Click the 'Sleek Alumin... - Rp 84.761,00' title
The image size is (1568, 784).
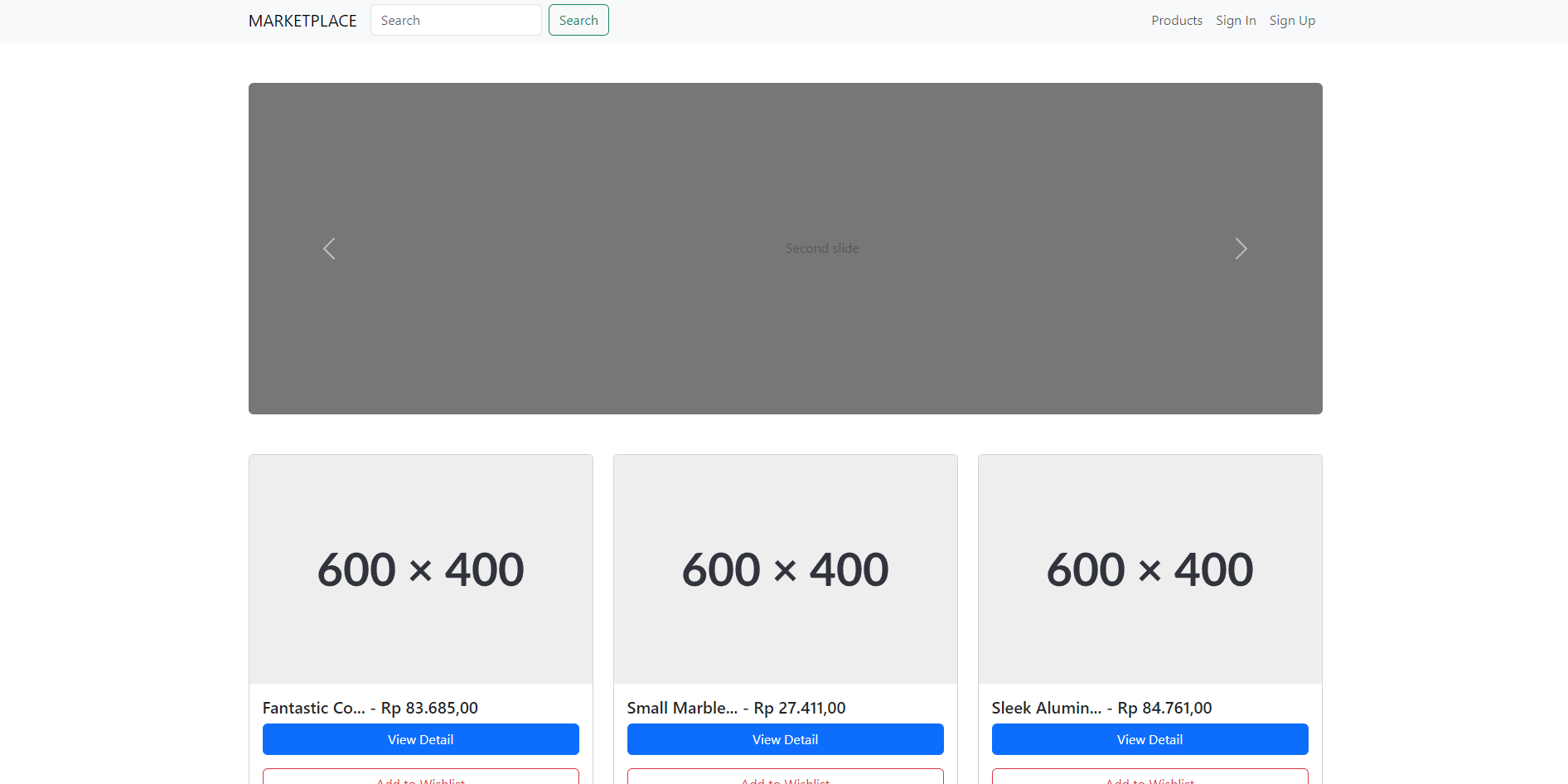coord(1102,708)
